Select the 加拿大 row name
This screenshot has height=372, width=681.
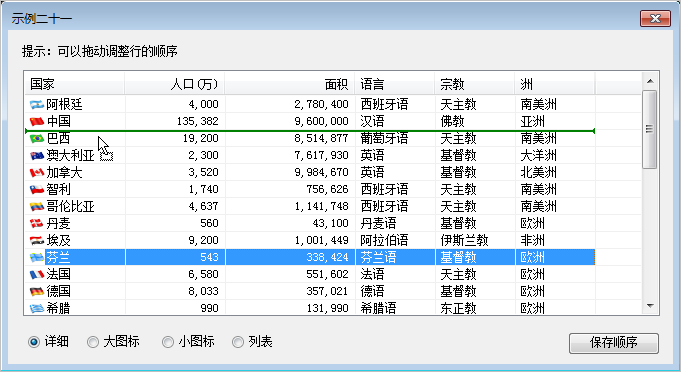point(64,172)
